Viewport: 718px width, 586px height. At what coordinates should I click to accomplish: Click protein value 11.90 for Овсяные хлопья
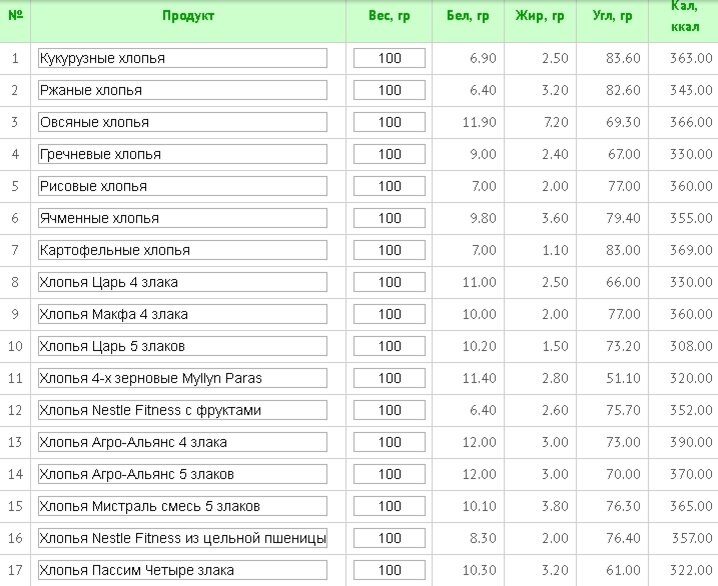(479, 122)
